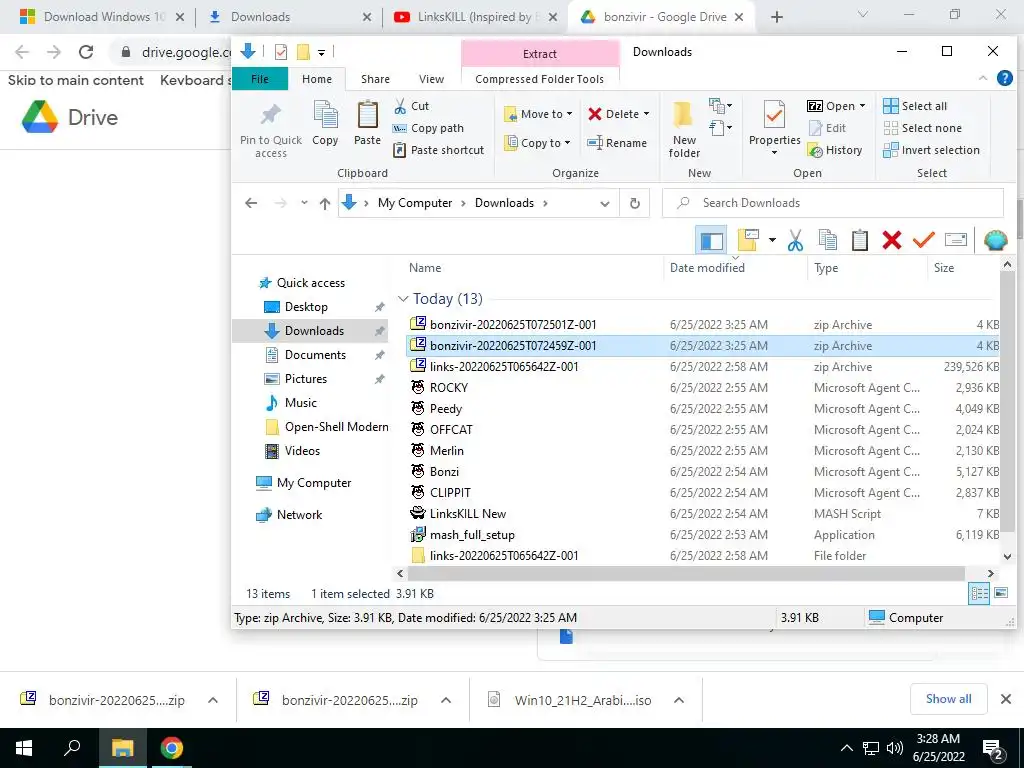Select Documents in the navigation pane
This screenshot has height=768, width=1024.
315,355
